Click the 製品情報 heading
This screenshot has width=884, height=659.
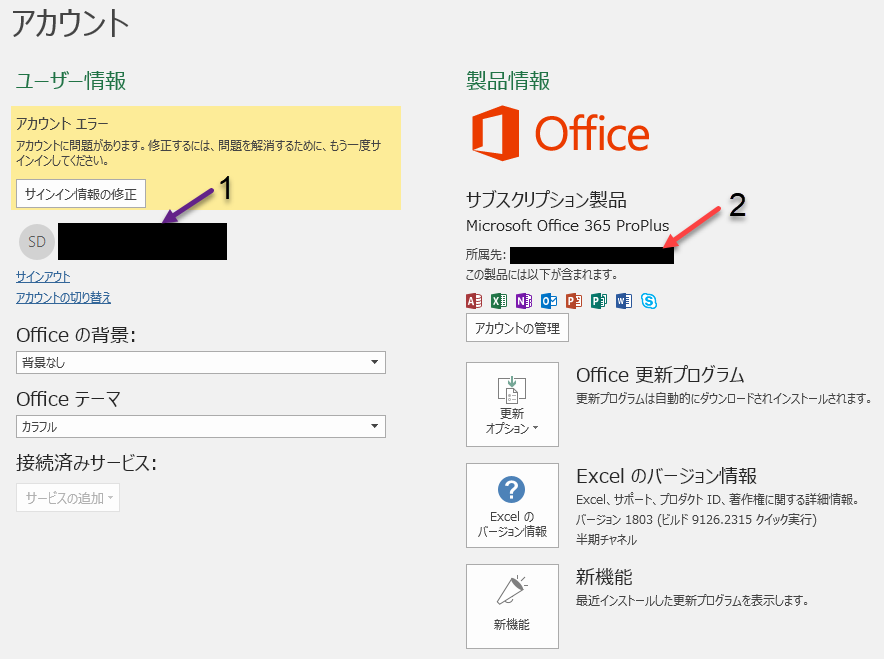tap(508, 81)
